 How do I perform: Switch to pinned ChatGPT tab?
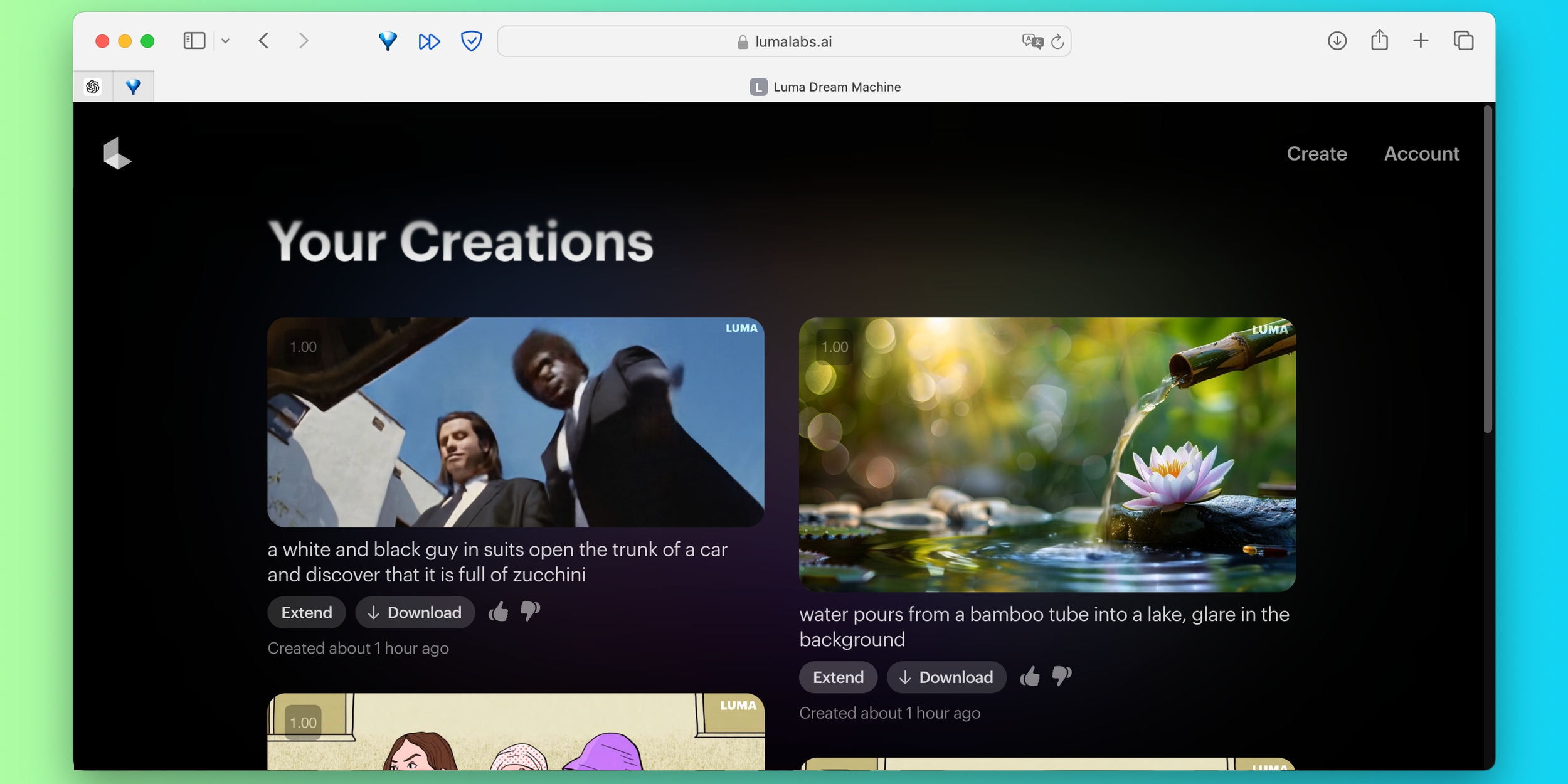[93, 87]
